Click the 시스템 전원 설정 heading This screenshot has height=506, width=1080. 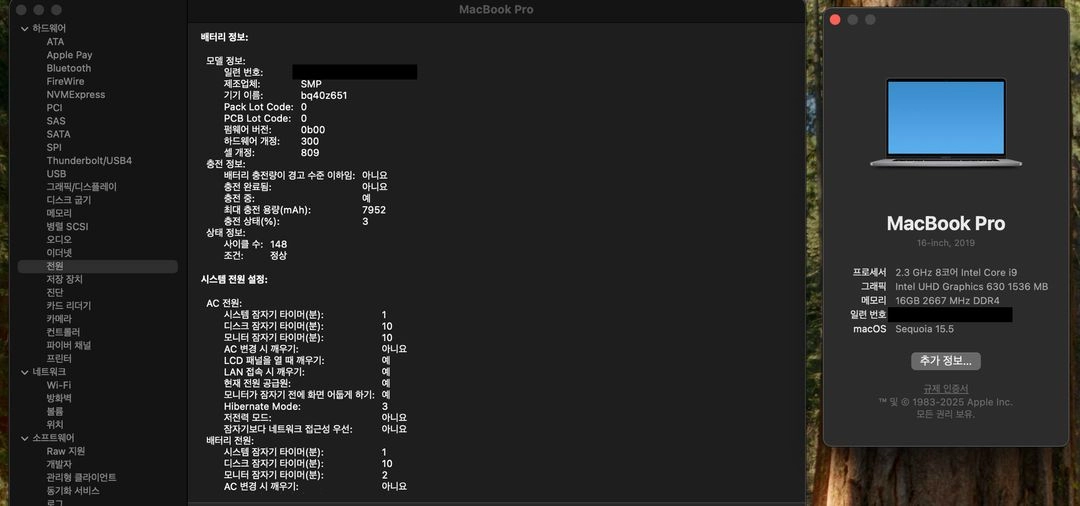pyautogui.click(x=234, y=280)
